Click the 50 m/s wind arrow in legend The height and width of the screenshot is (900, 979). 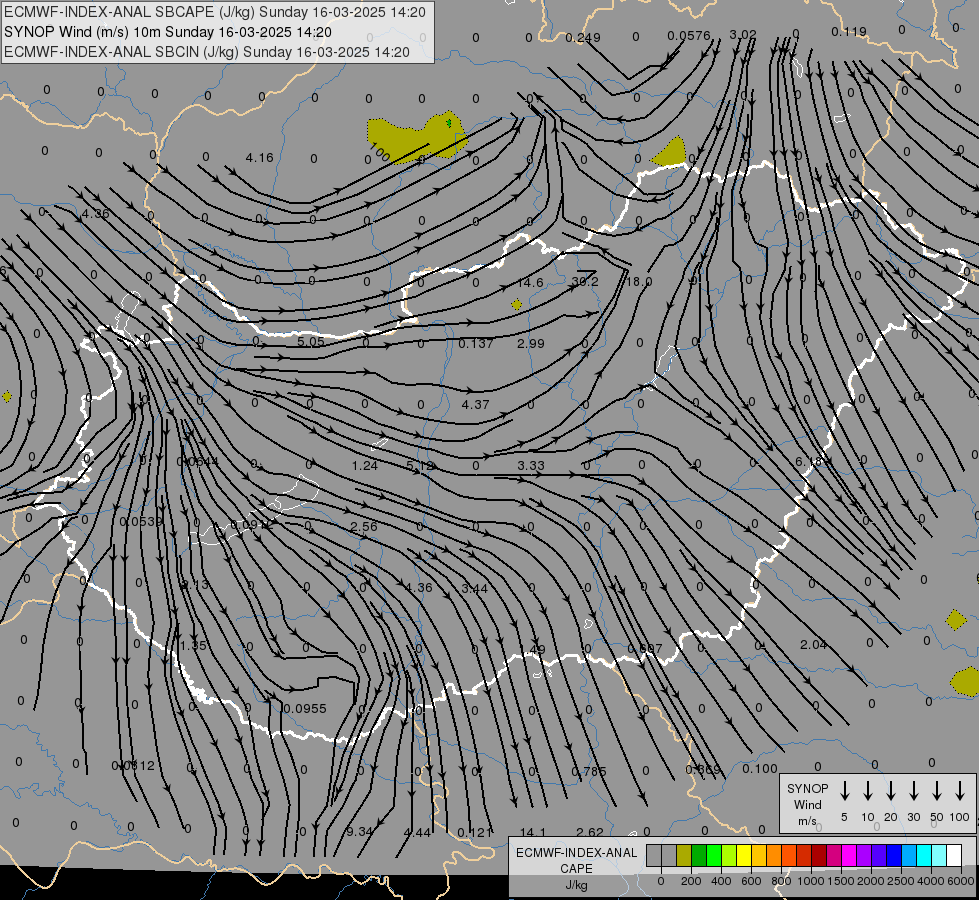[937, 791]
